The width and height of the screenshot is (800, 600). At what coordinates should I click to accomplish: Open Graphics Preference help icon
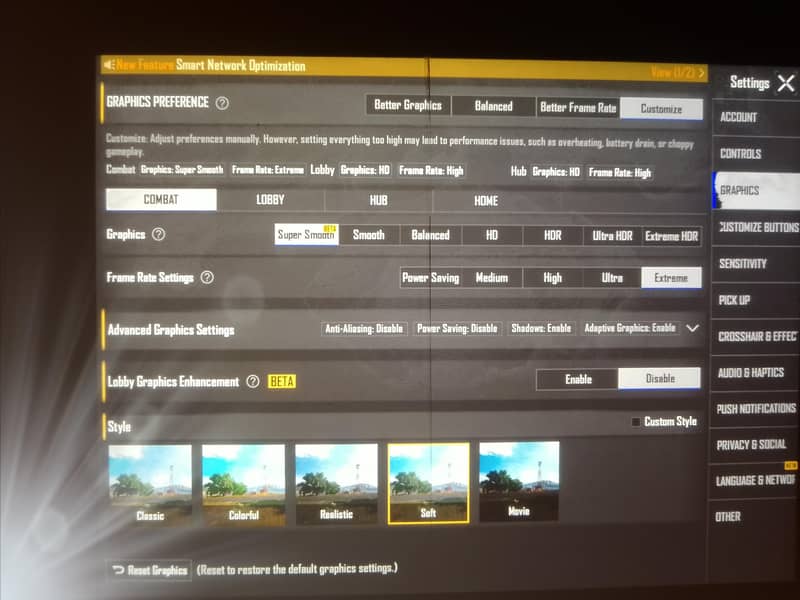point(222,103)
